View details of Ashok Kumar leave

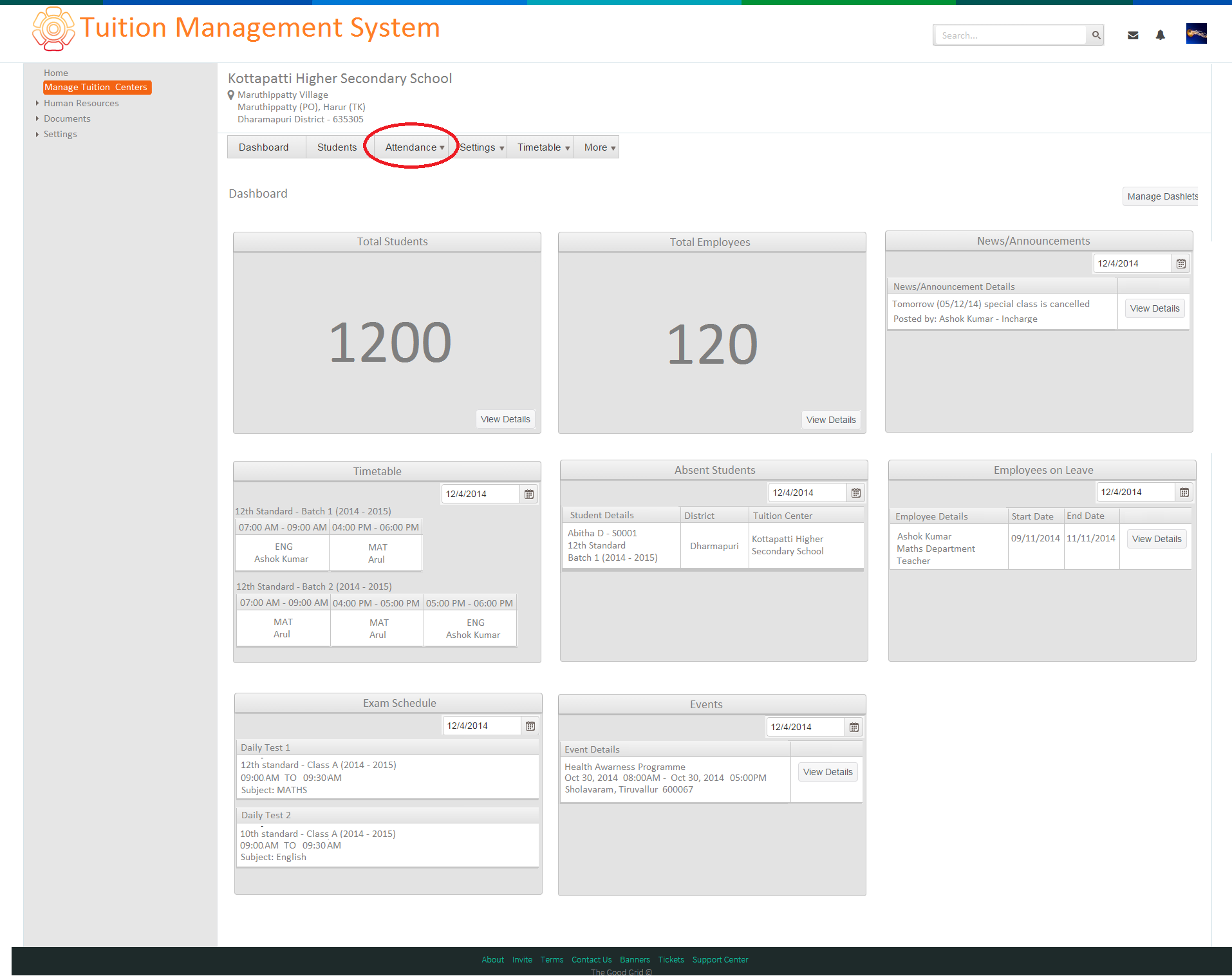click(x=1157, y=539)
